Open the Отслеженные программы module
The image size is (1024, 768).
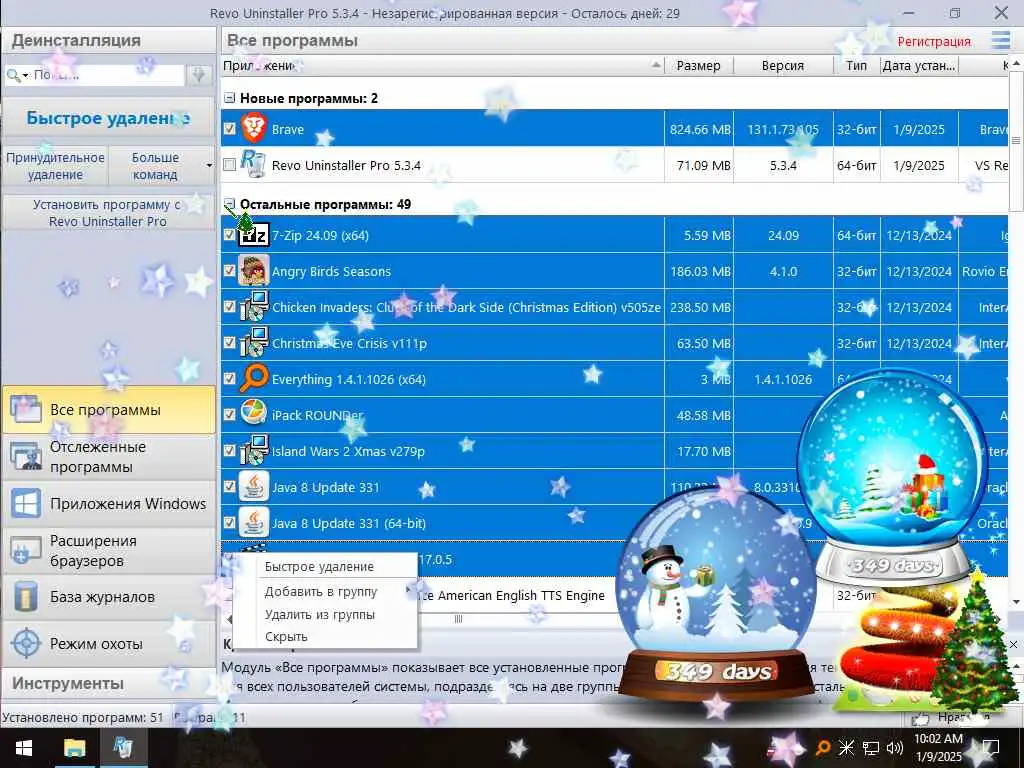point(108,456)
